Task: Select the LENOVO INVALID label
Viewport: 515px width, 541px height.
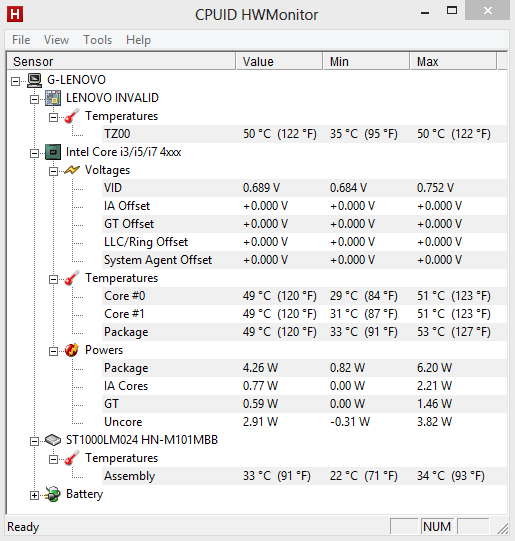Action: click(x=112, y=98)
